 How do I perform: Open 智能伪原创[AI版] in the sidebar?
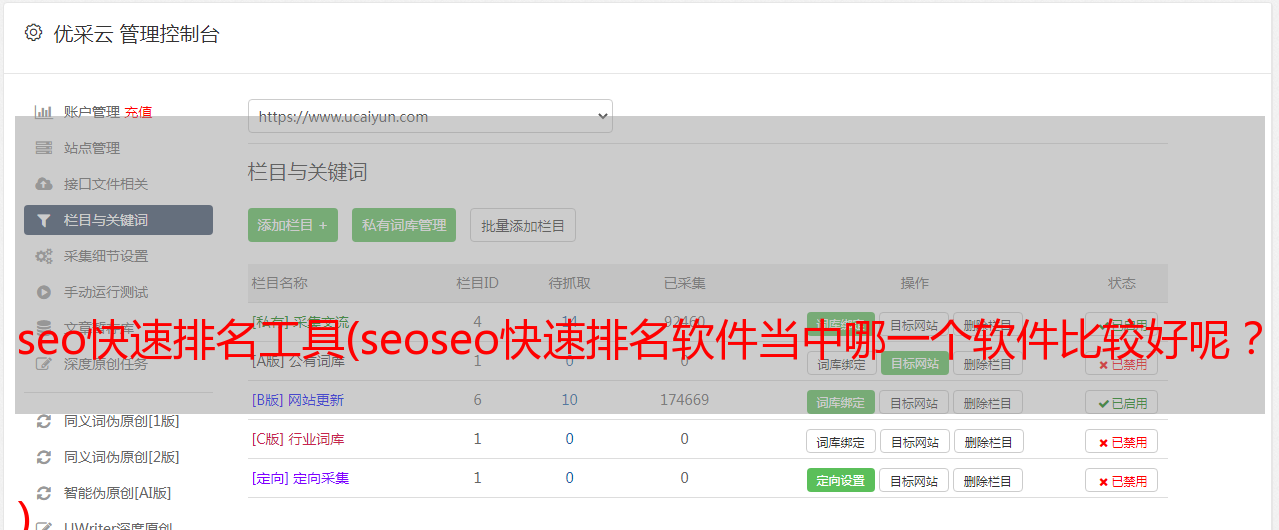click(x=118, y=493)
